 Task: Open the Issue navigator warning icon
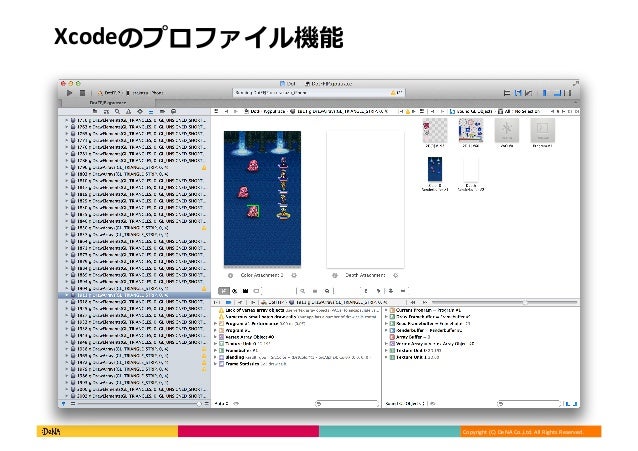pos(128,111)
